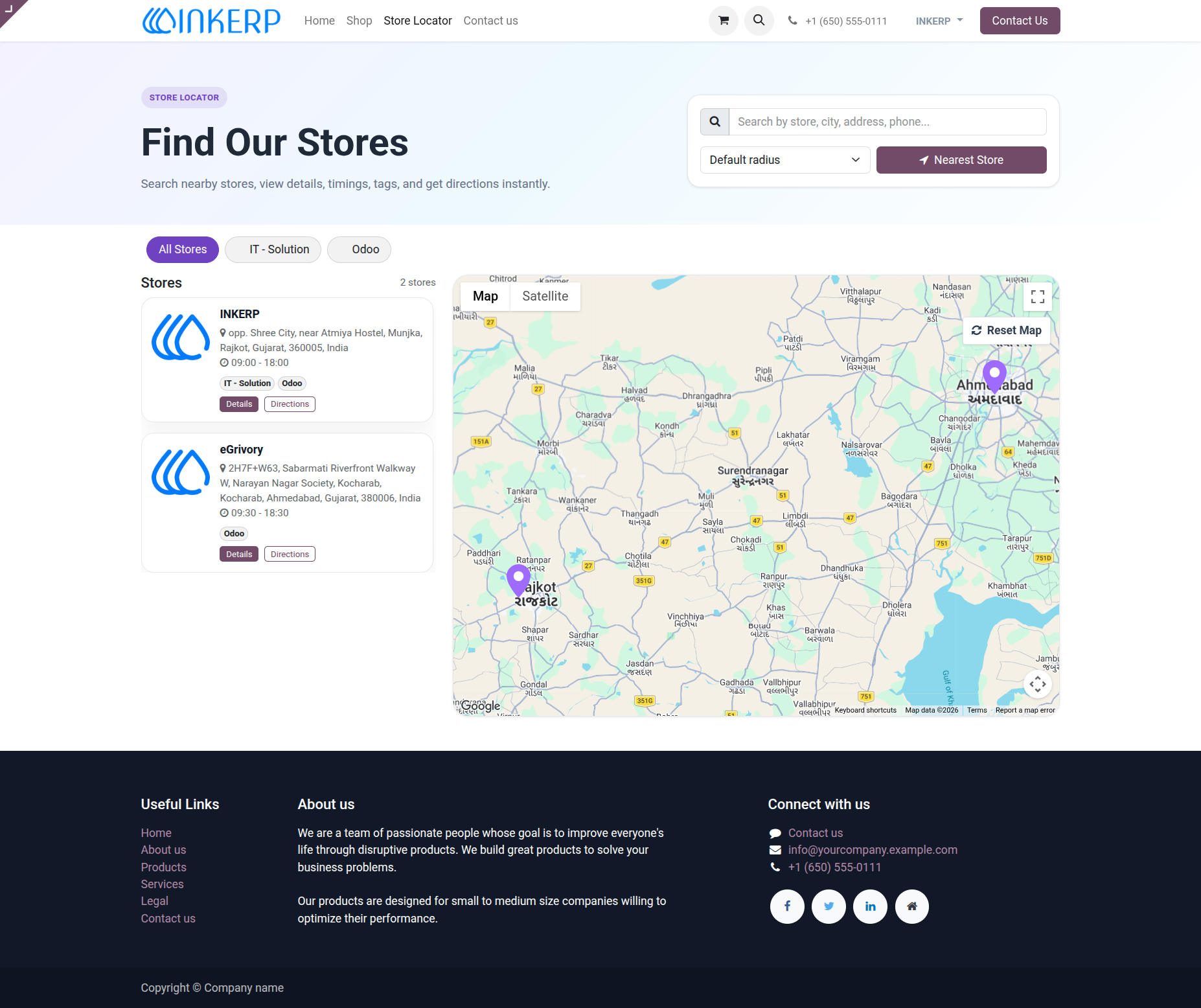Open Contact us in top navigation
The image size is (1201, 1008).
[x=490, y=21]
